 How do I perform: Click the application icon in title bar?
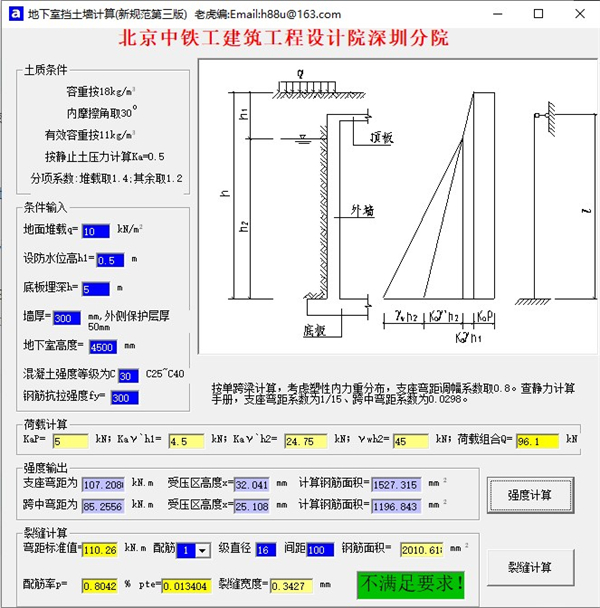pyautogui.click(x=16, y=14)
